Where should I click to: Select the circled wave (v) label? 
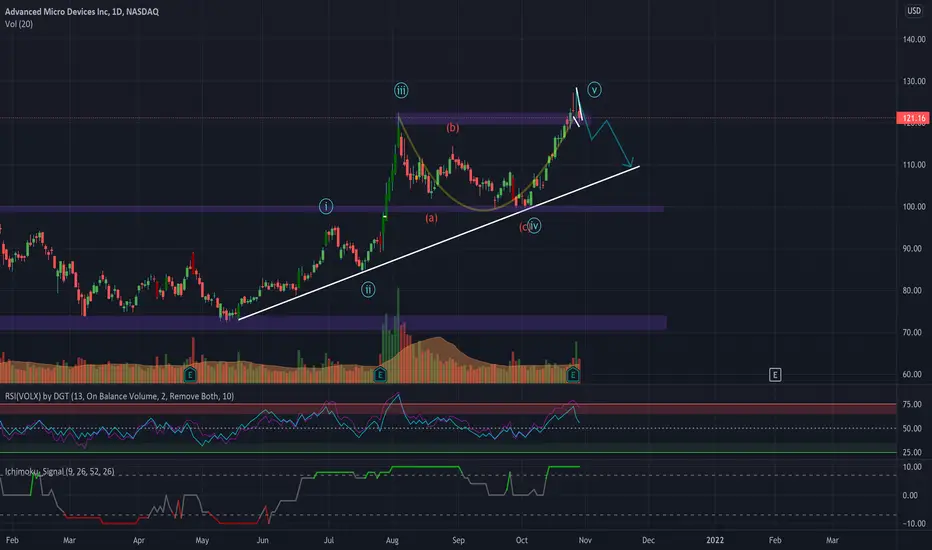tap(594, 90)
